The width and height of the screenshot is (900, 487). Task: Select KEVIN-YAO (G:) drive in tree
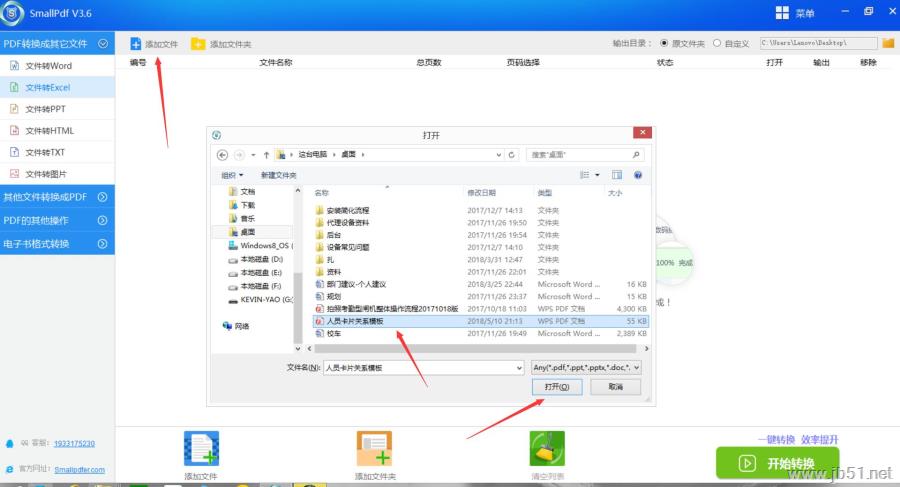[261, 299]
